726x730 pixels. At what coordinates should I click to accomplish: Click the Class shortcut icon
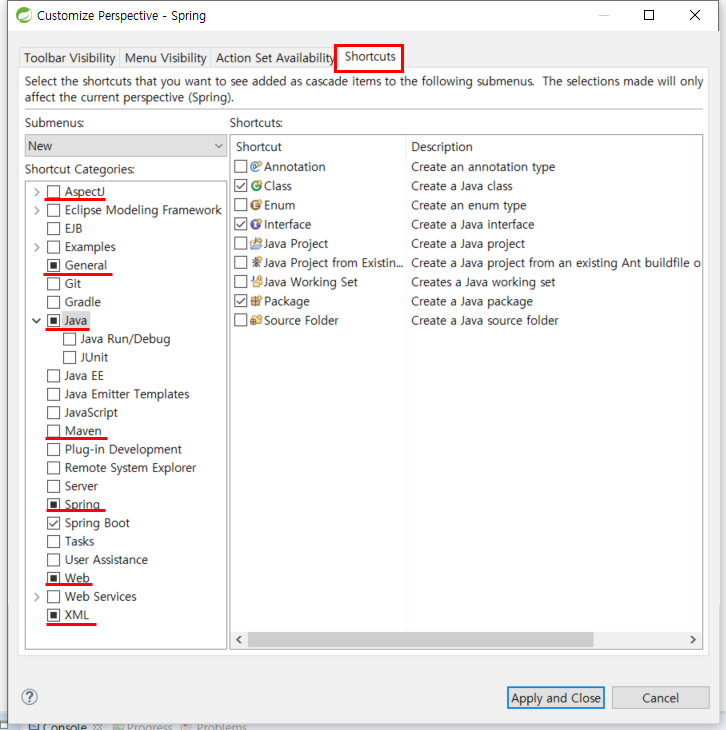coord(256,186)
